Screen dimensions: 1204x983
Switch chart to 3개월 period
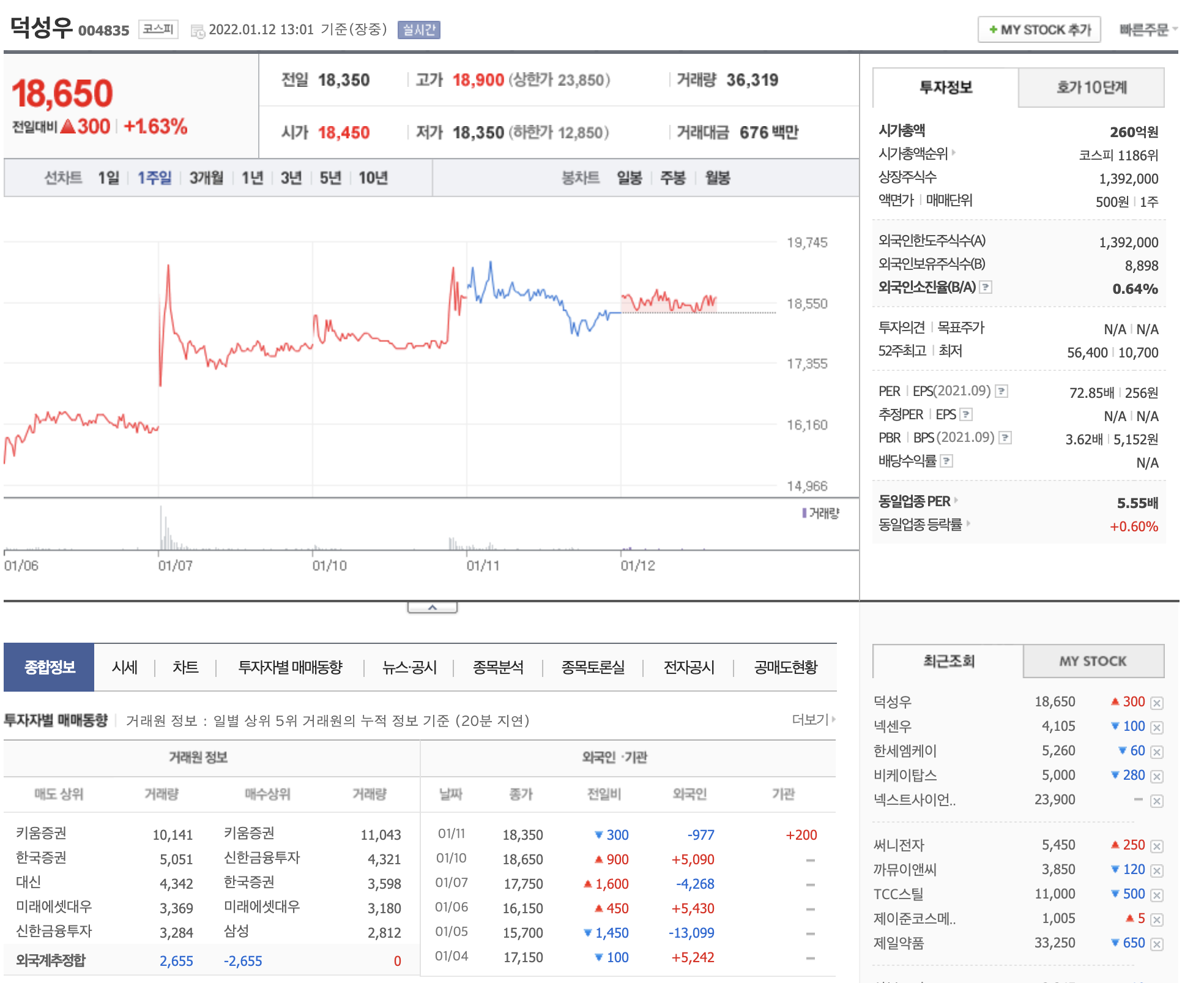click(206, 178)
